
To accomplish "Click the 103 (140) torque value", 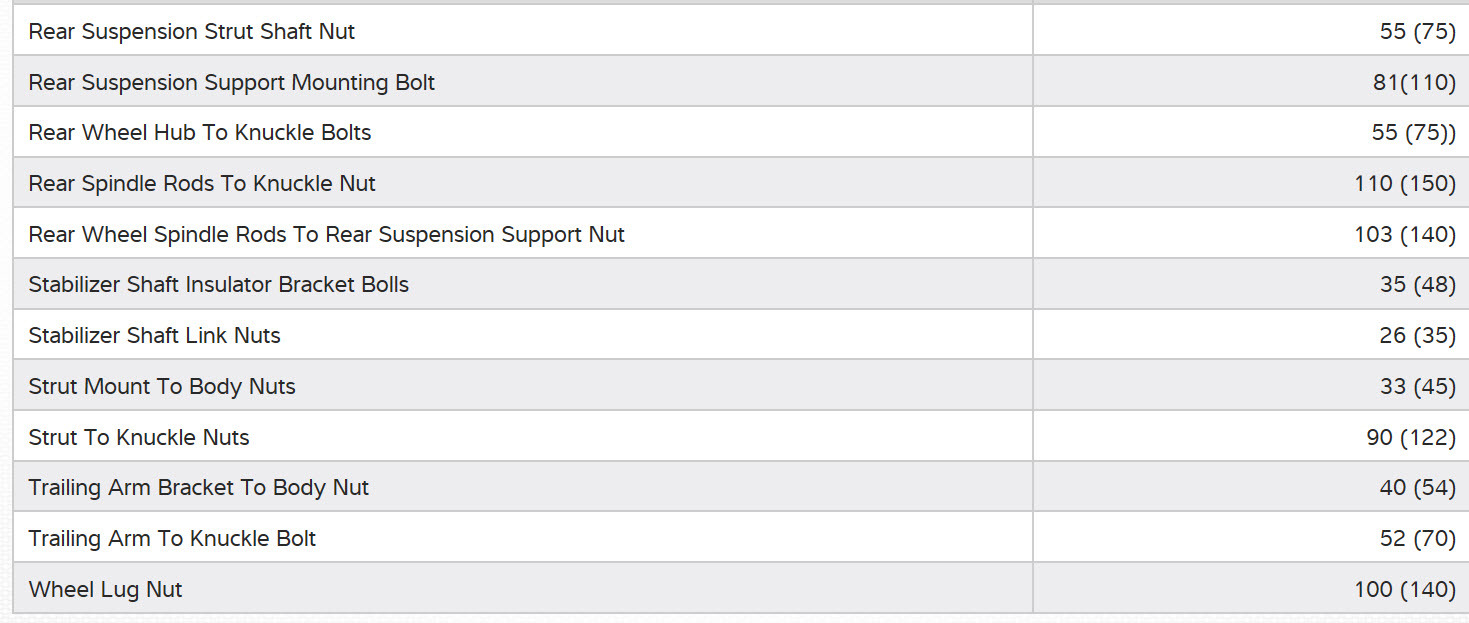I will coord(1405,235).
